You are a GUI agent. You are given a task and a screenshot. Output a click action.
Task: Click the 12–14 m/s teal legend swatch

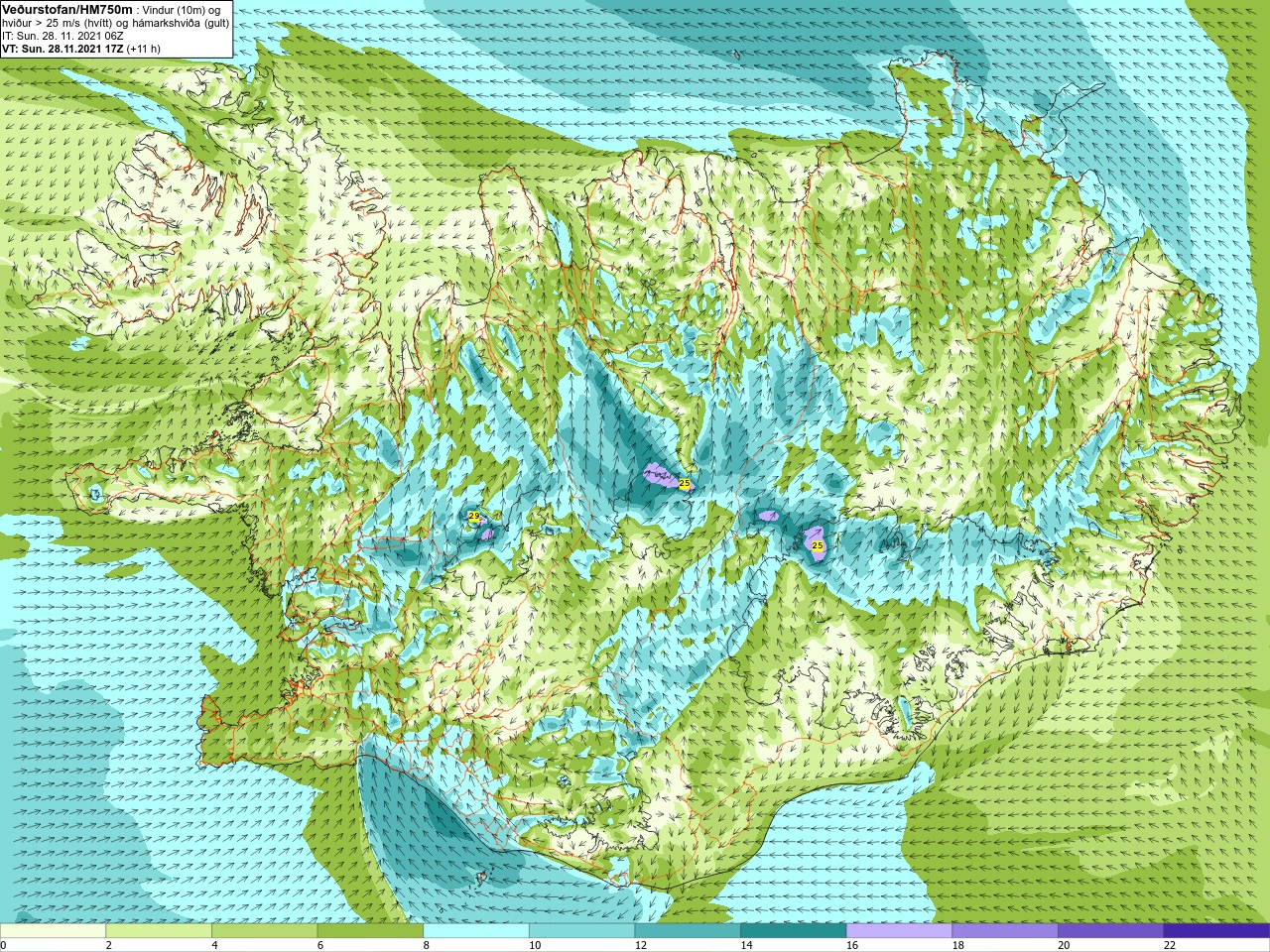click(x=688, y=931)
